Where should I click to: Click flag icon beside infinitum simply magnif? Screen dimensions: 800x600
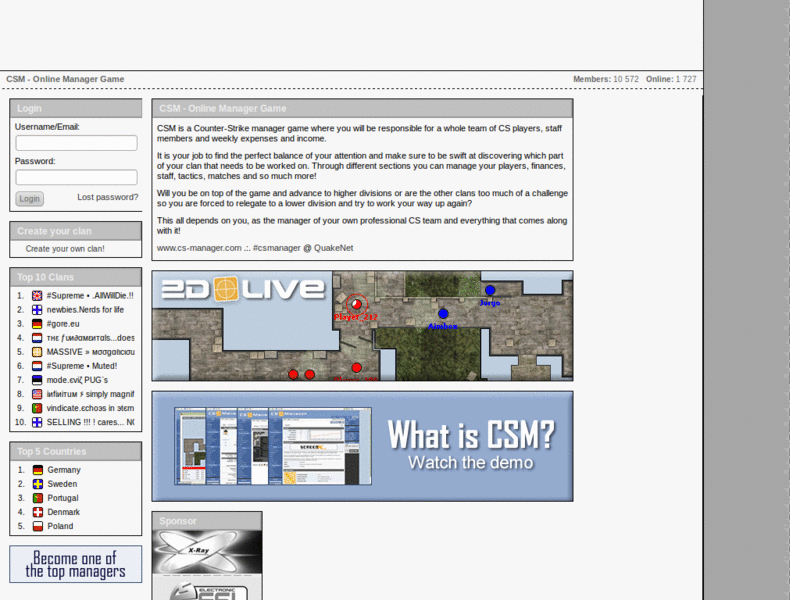pyautogui.click(x=37, y=394)
